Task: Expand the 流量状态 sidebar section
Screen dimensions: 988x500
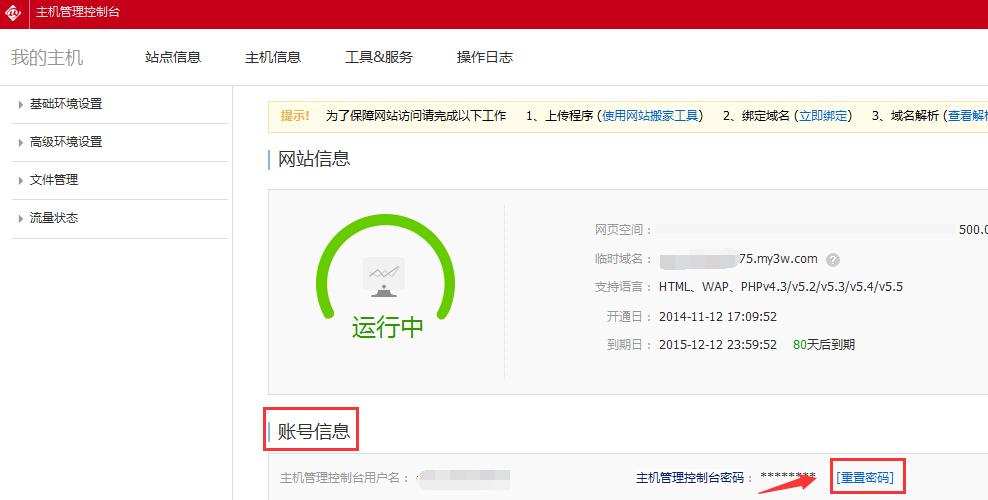Action: point(54,218)
